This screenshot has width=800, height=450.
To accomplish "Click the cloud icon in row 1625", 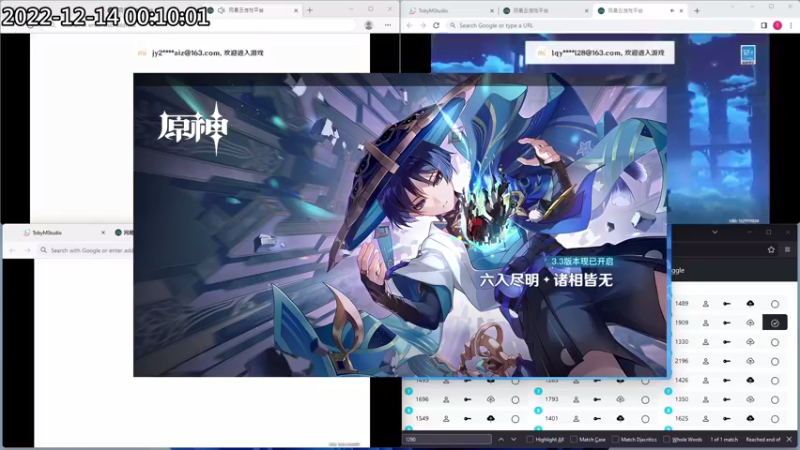I will tap(750, 419).
